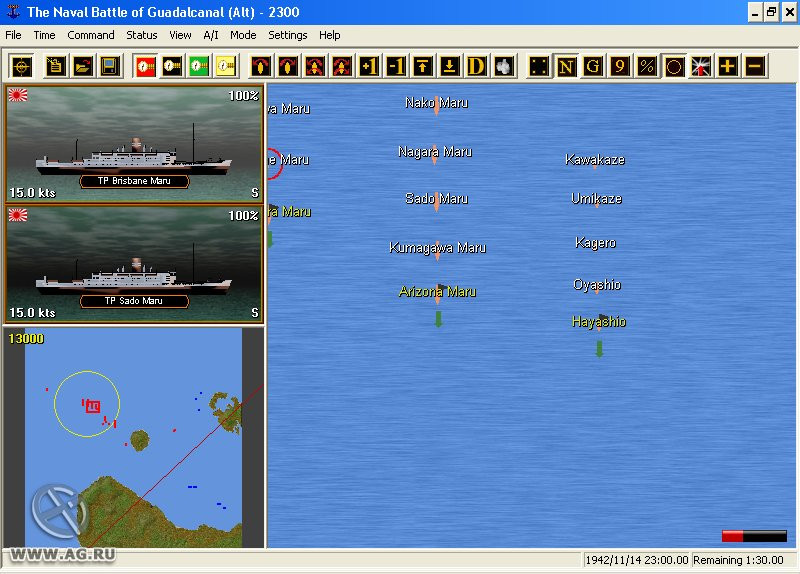Click green heading arrow below Arizona Maru

(438, 319)
